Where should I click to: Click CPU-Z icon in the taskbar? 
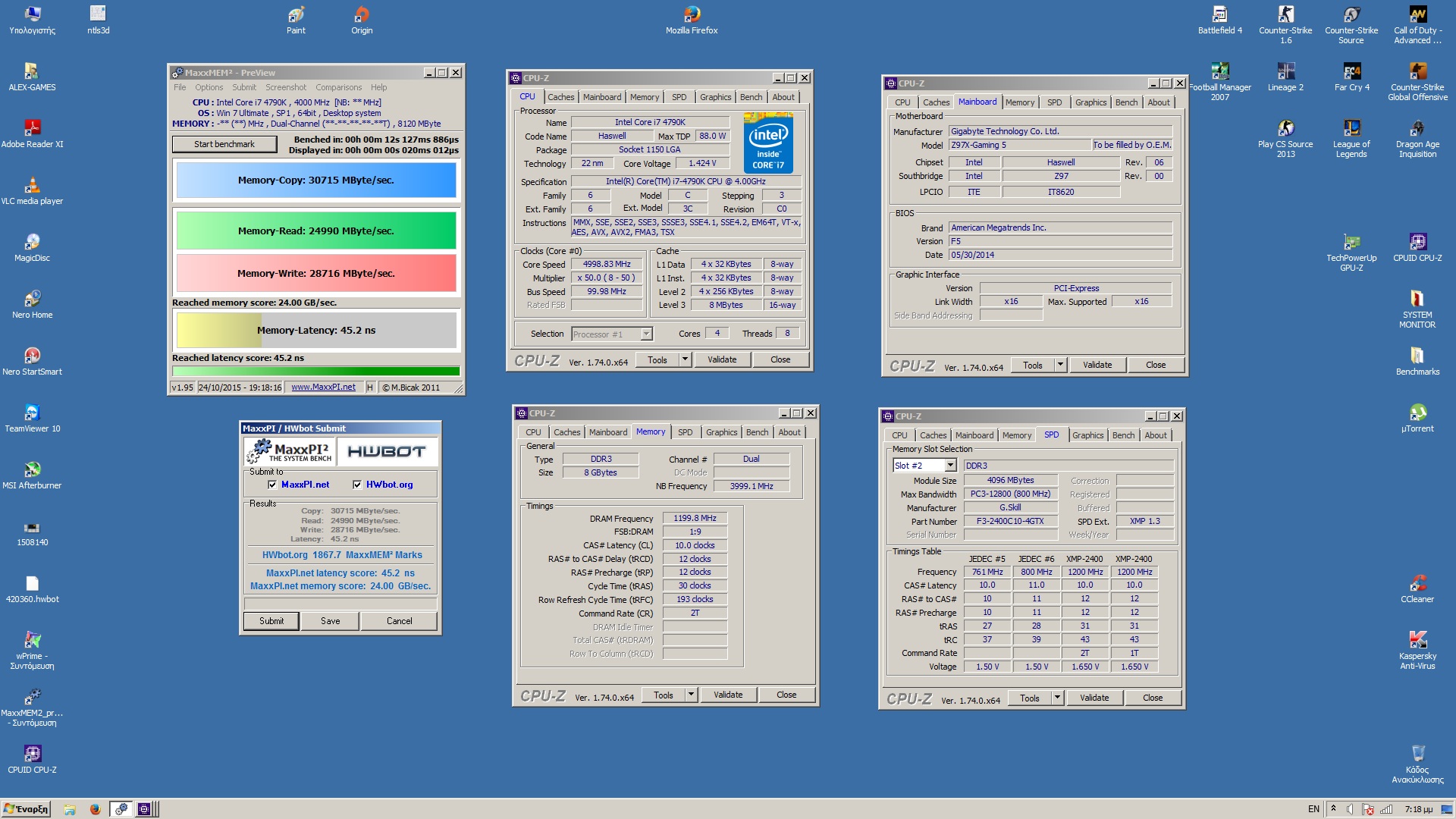[144, 809]
